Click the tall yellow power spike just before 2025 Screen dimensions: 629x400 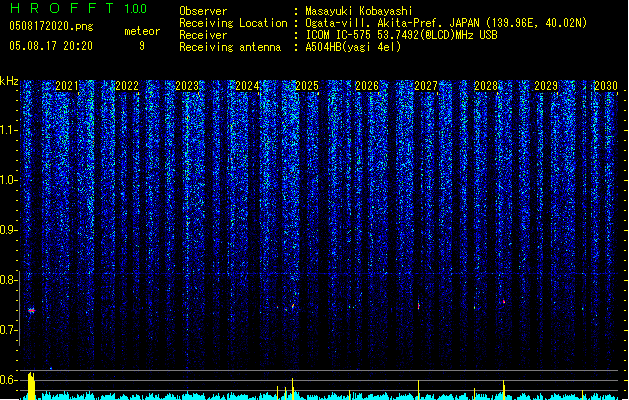tap(292, 389)
